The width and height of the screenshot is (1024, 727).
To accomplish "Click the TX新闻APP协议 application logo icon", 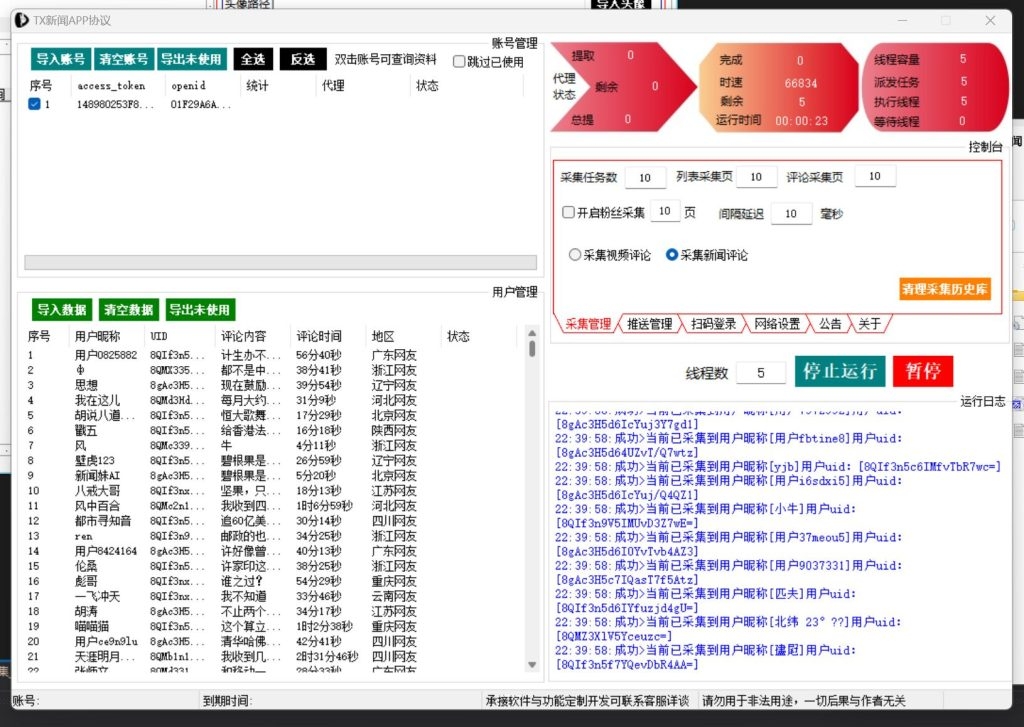I will 22,19.
